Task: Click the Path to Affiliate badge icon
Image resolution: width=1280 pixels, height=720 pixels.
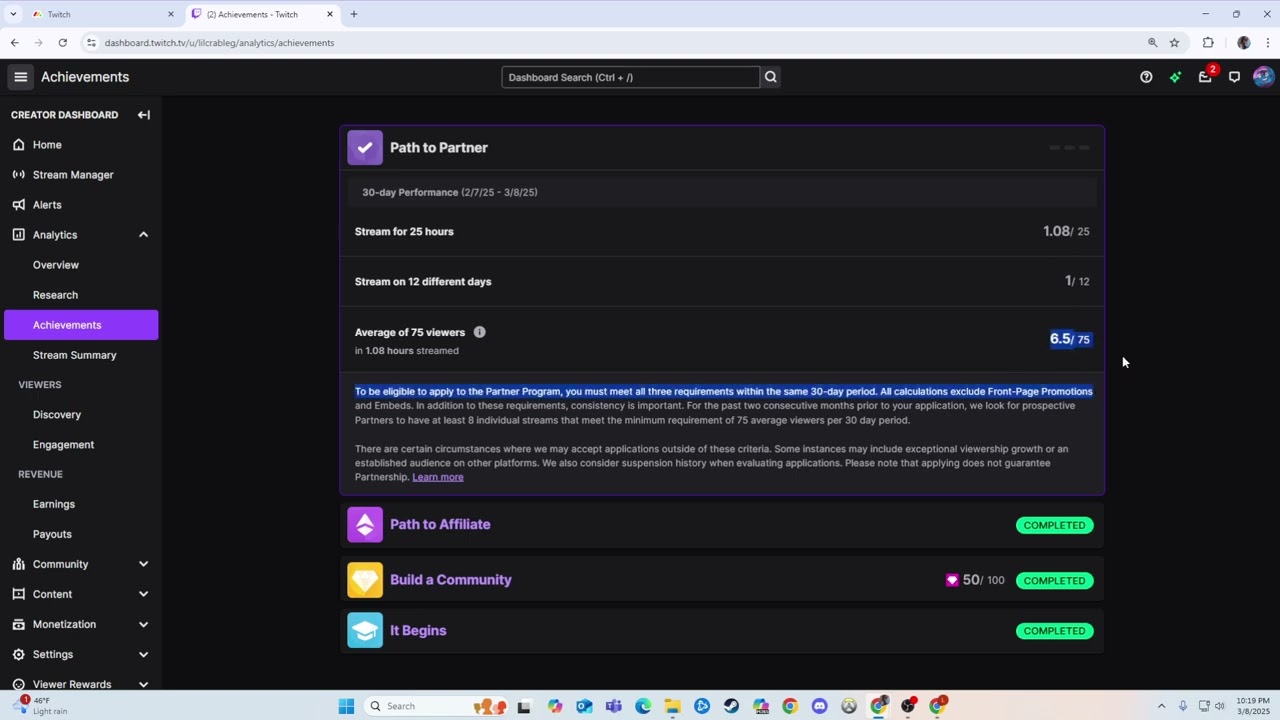Action: pos(365,525)
